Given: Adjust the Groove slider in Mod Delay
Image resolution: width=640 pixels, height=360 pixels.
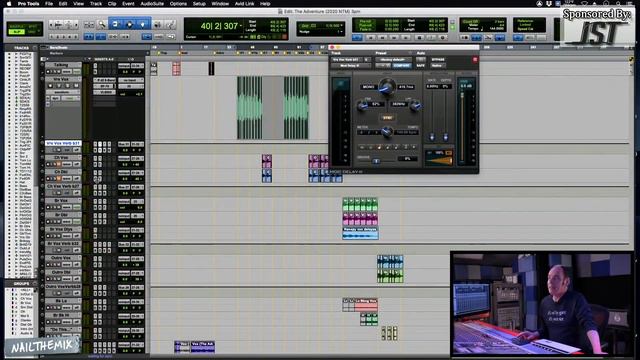Looking at the screenshot, I should (376, 161).
